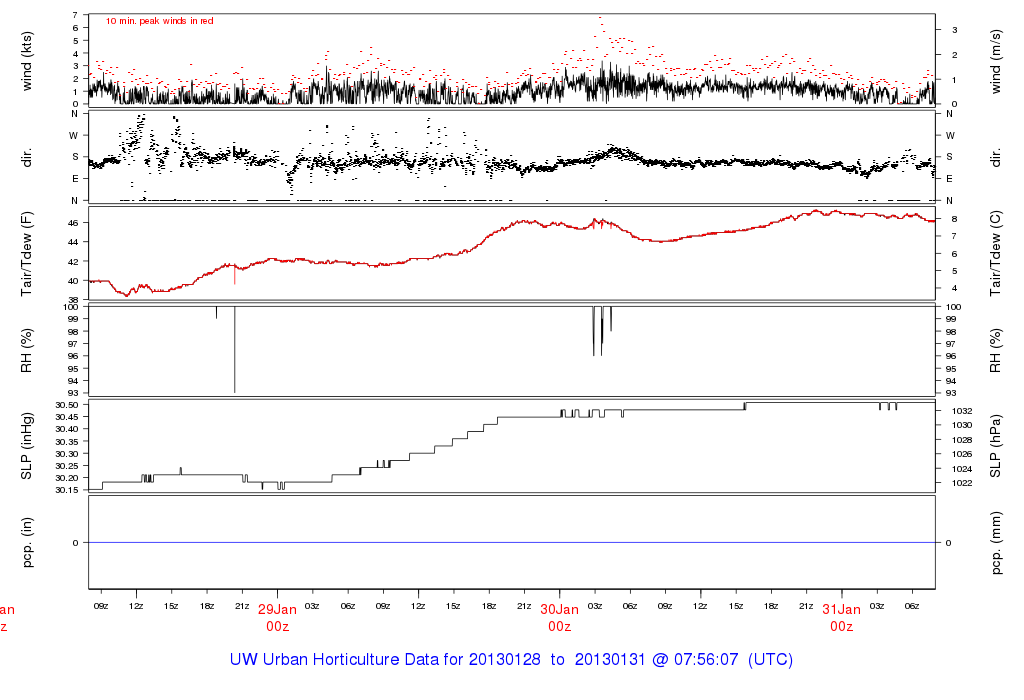Click the '30.15' SLP tick label
The width and height of the screenshot is (1024, 700).
[x=67, y=490]
